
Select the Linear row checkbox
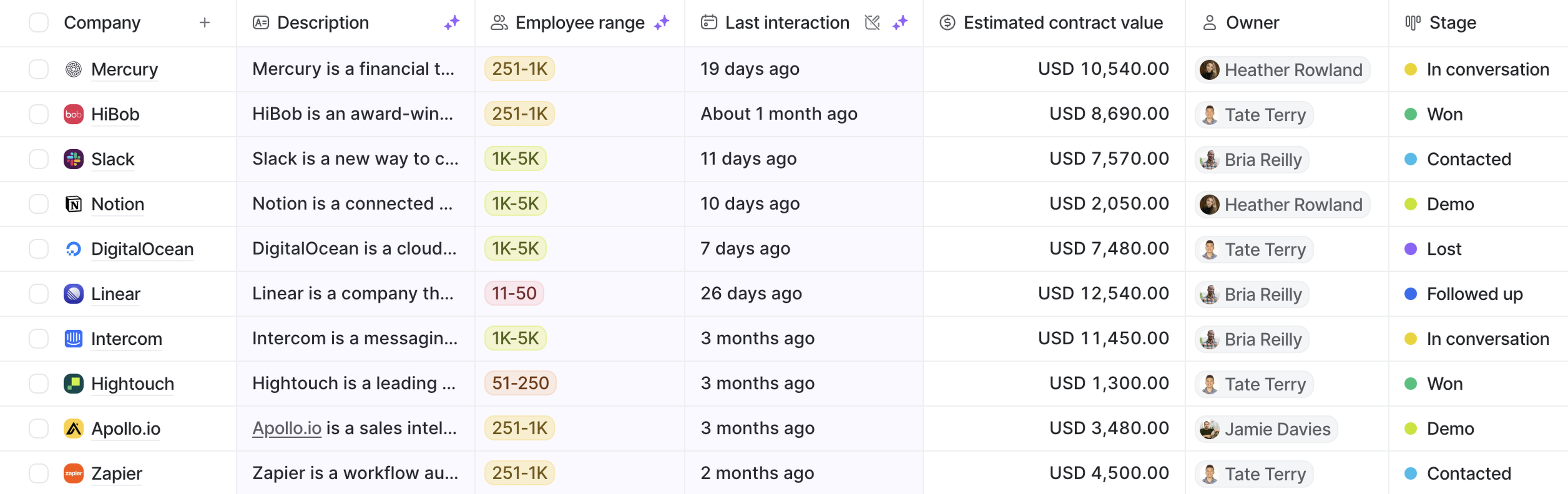click(x=39, y=294)
